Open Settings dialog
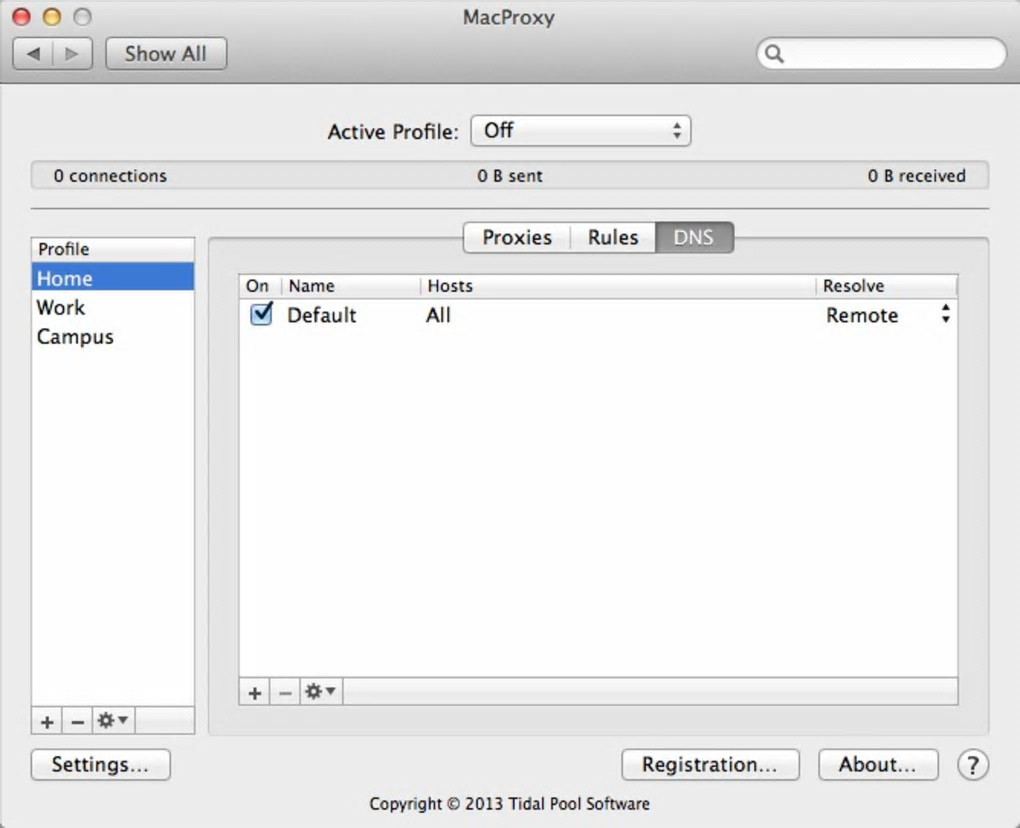This screenshot has height=828, width=1020. [x=101, y=765]
